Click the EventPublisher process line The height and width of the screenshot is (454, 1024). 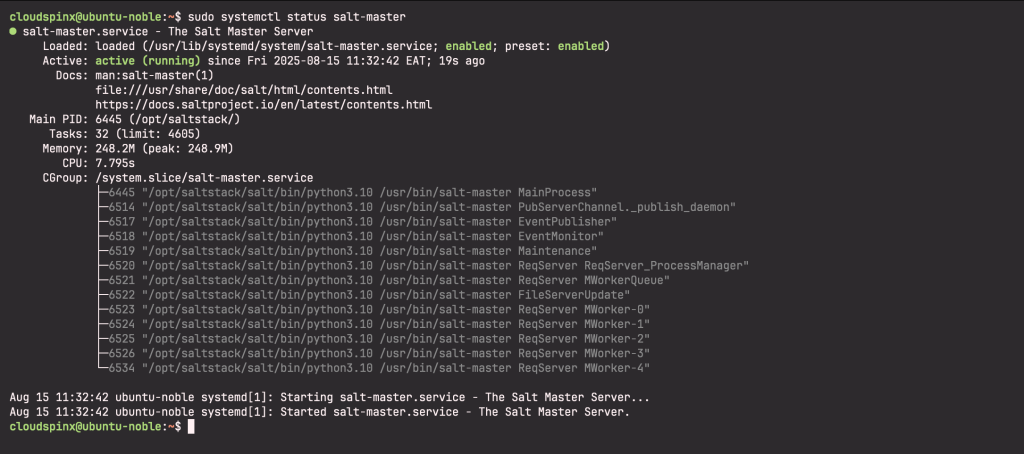tap(357, 221)
